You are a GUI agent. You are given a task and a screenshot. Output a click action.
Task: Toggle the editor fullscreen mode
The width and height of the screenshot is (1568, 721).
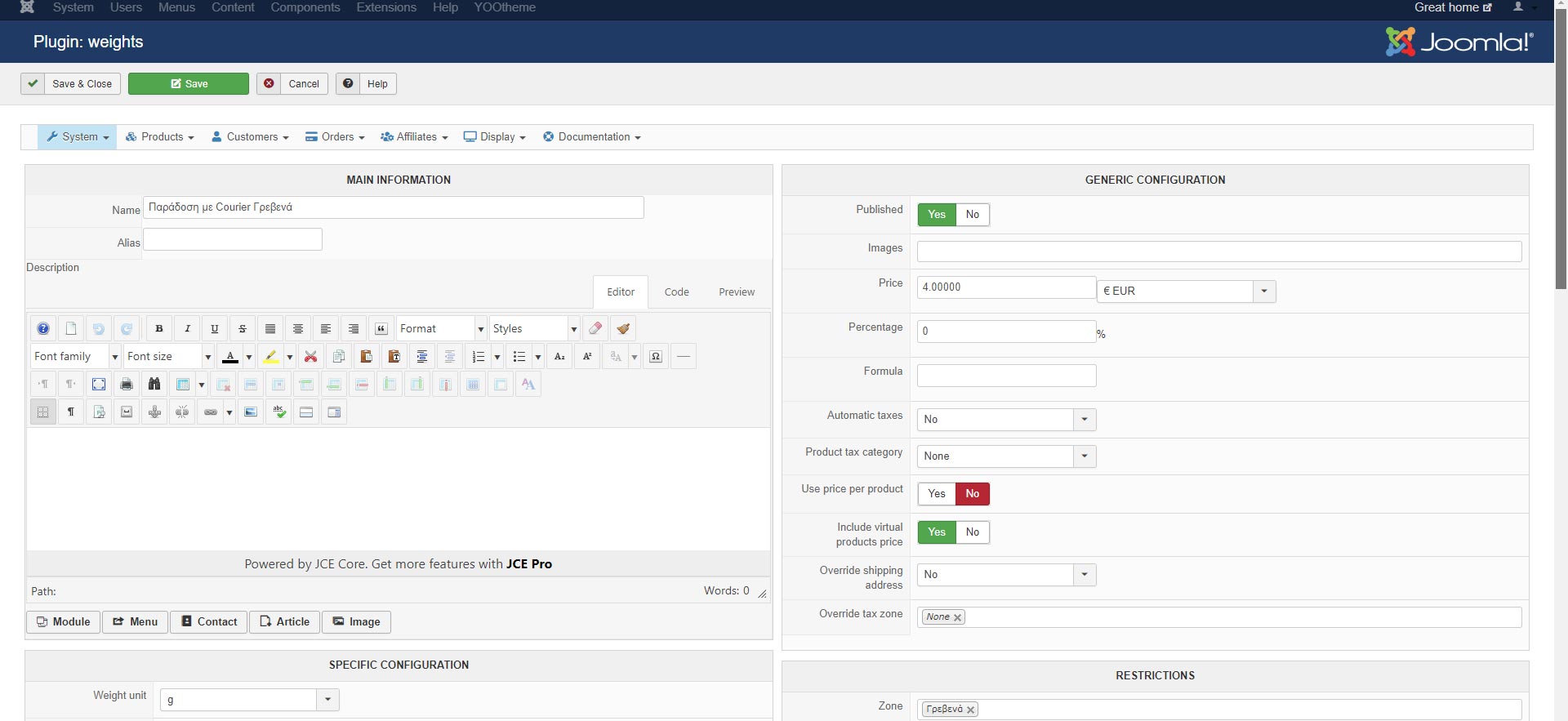click(x=99, y=384)
